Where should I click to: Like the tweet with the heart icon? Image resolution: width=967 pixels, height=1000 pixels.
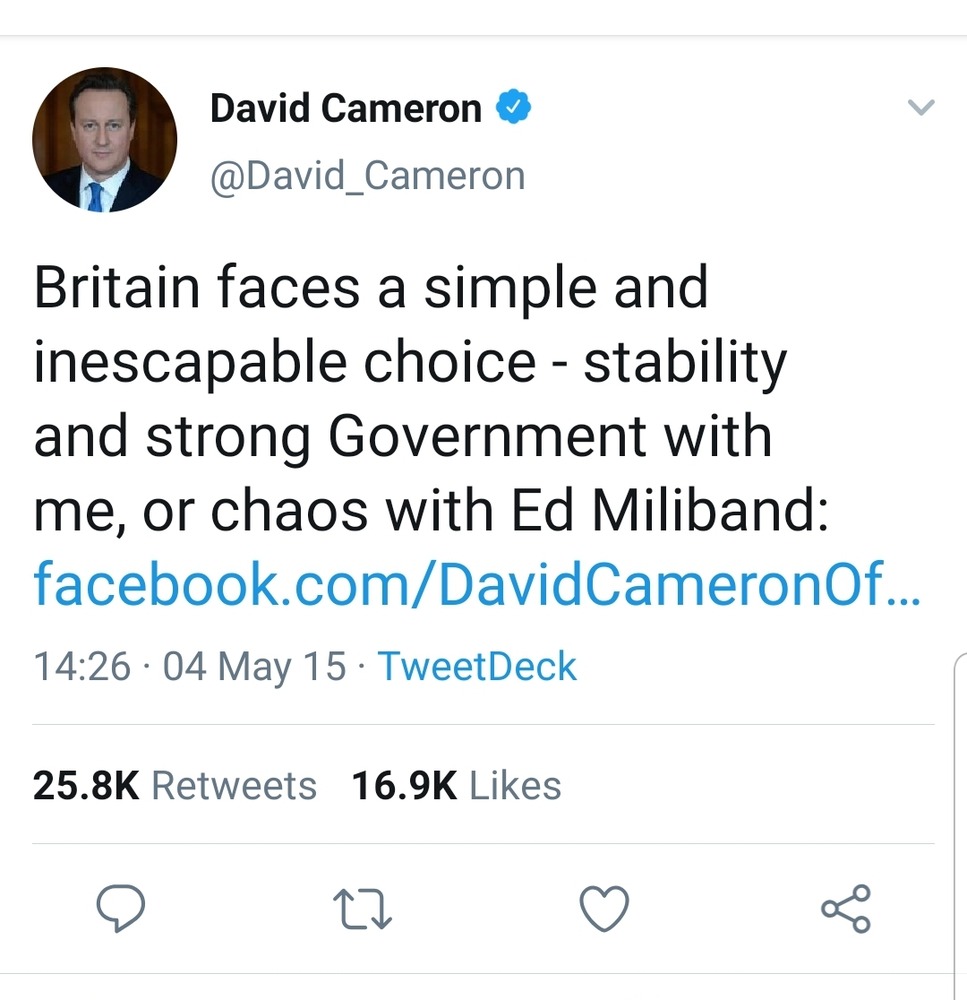point(604,909)
